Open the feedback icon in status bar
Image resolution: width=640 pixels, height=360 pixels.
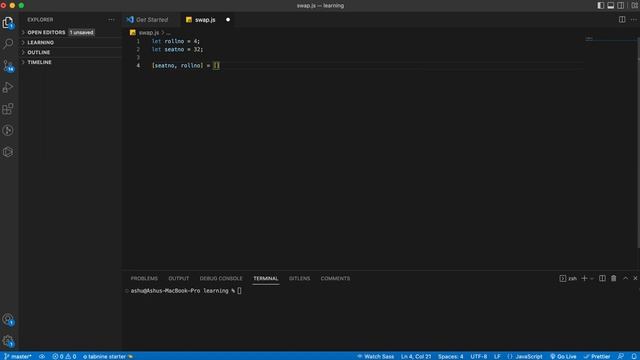click(x=621, y=356)
